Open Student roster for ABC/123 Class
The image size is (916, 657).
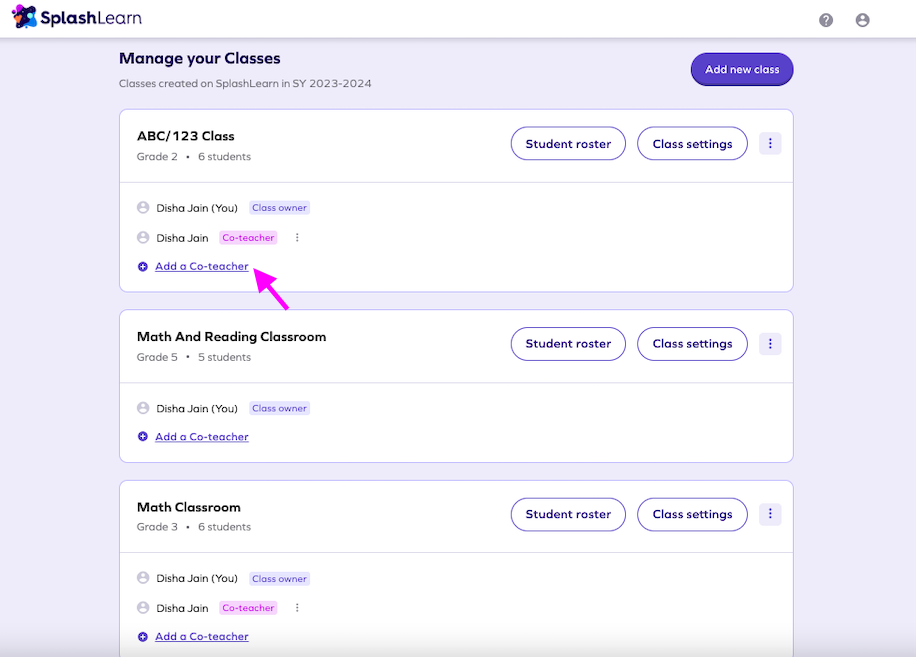click(568, 144)
